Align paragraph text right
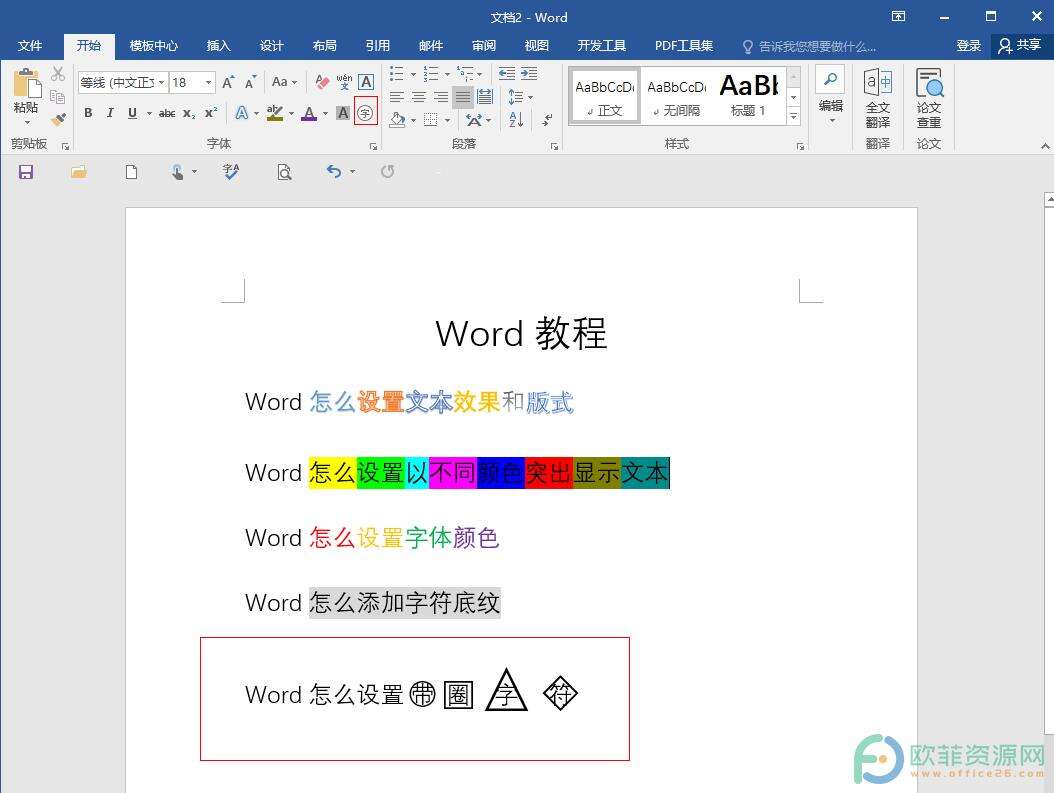 441,97
